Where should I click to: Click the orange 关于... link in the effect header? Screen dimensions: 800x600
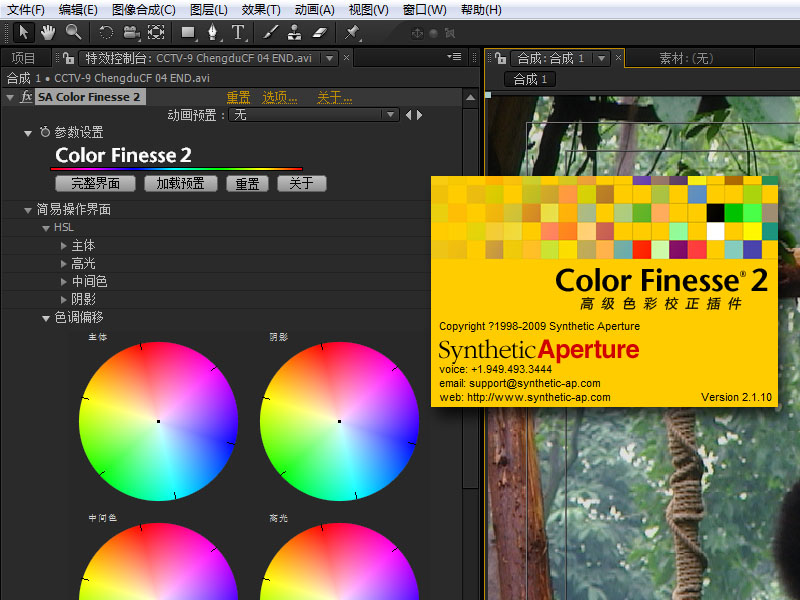click(335, 97)
